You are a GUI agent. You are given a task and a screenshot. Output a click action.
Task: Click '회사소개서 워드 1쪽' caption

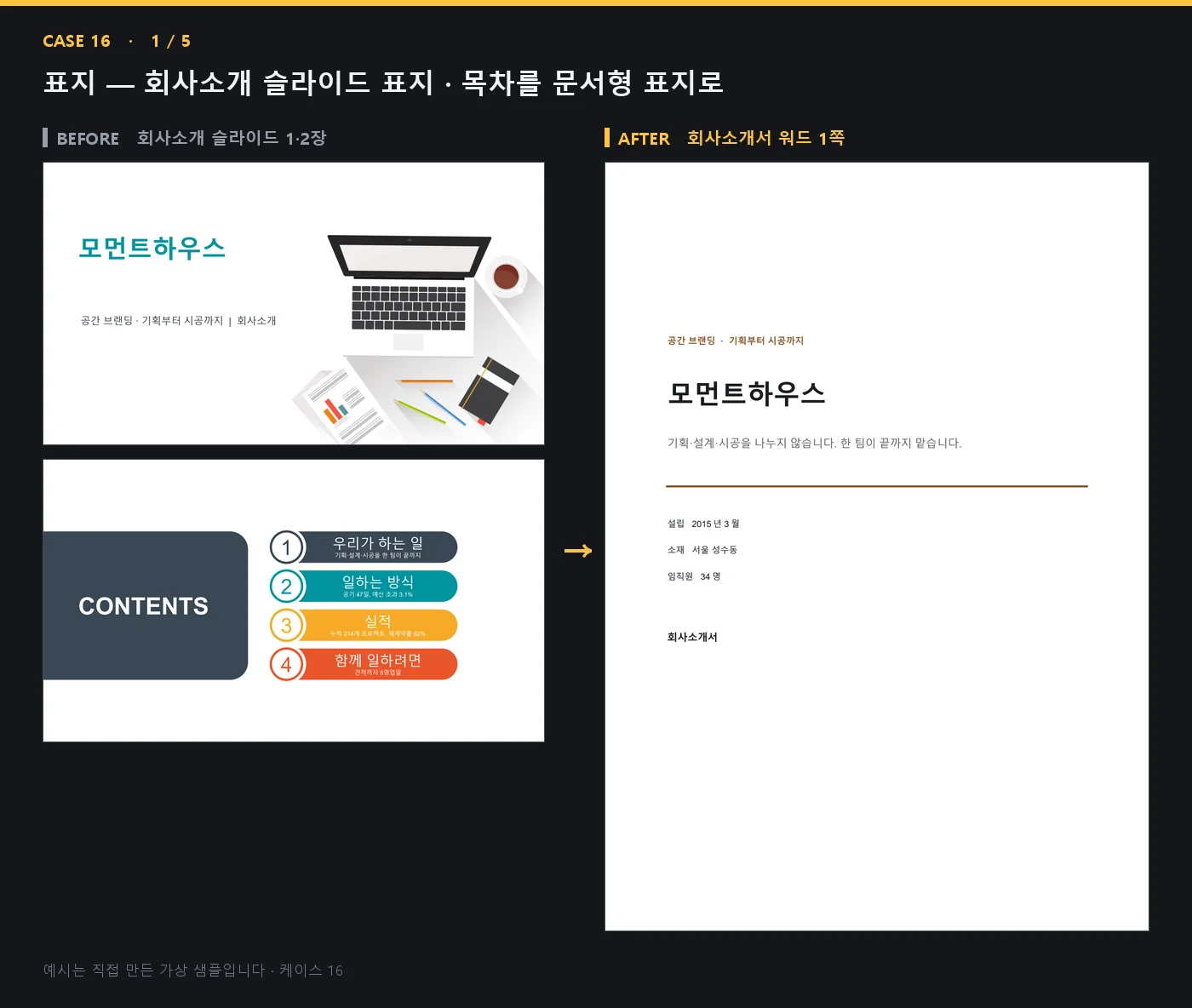click(x=765, y=138)
